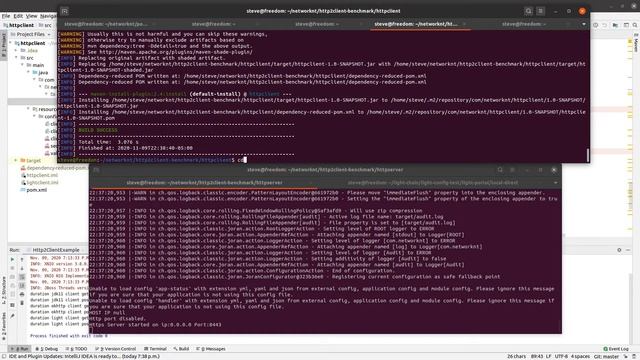Open File menu in IntelliJ
This screenshot has height=360, width=640.
(6, 16)
